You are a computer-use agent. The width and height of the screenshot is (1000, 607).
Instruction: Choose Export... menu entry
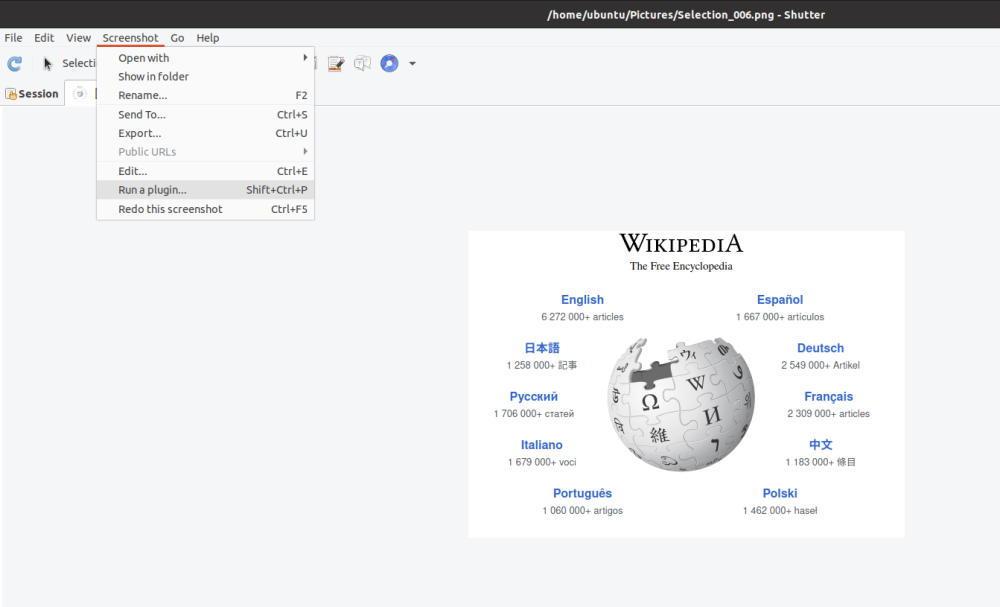pos(205,133)
